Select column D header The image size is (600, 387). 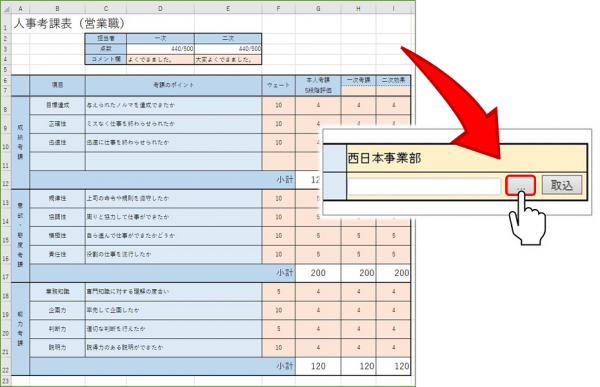tap(160, 8)
